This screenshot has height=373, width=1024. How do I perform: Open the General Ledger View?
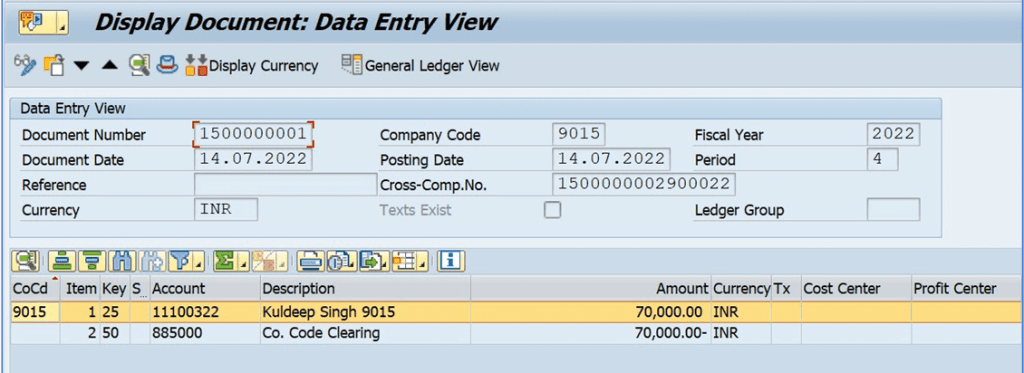(421, 65)
